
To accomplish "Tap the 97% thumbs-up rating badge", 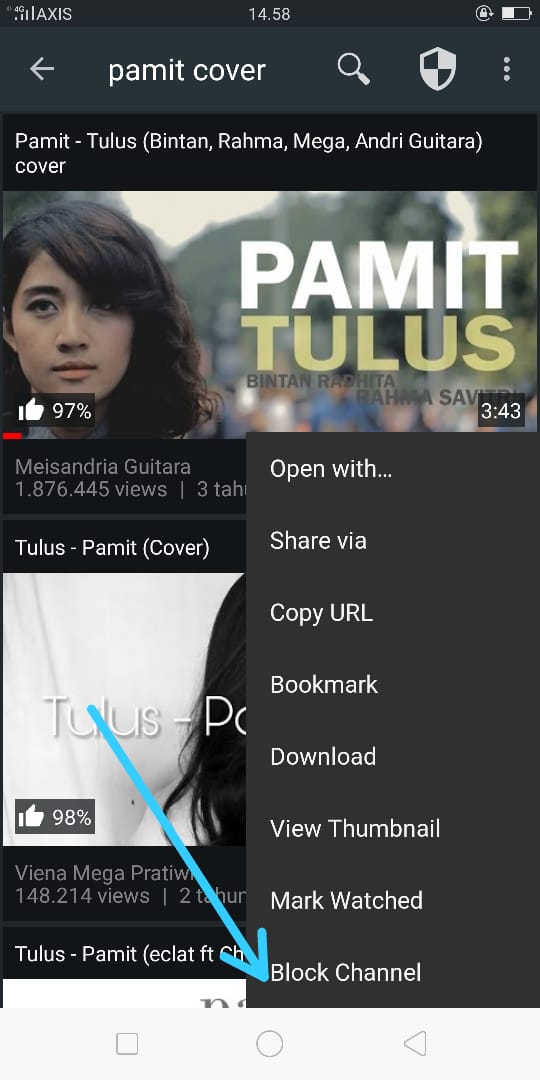I will click(54, 411).
